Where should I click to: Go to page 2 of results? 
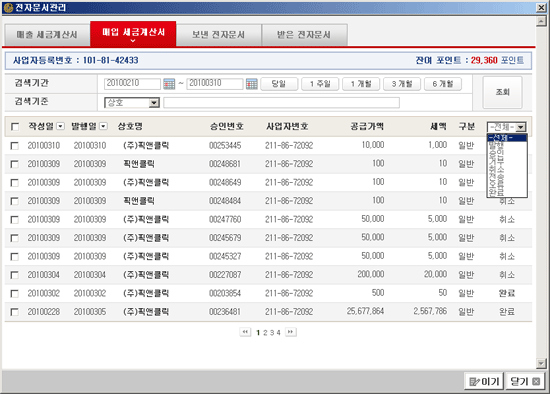tap(265, 333)
